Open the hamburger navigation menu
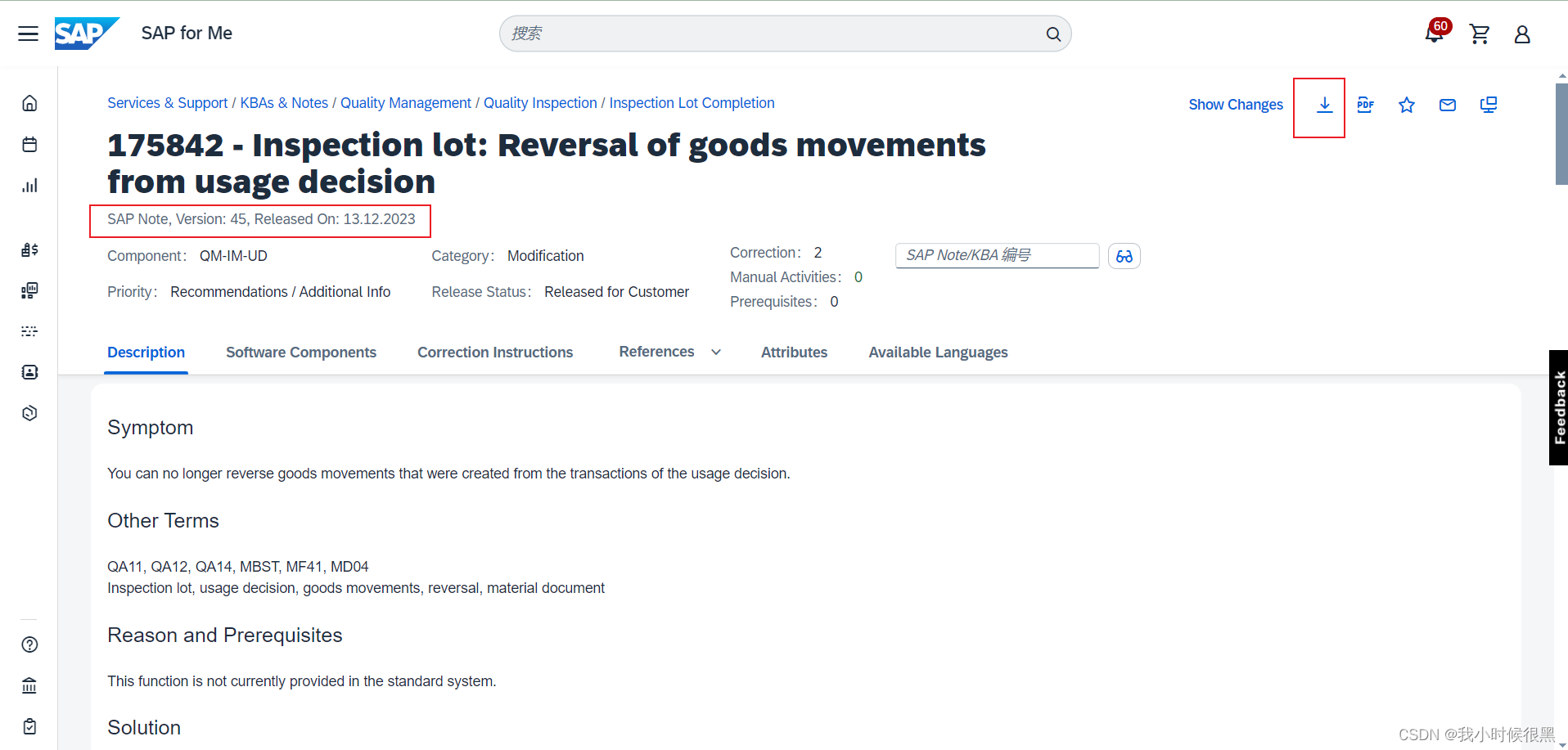Viewport: 1568px width, 750px height. coord(29,34)
